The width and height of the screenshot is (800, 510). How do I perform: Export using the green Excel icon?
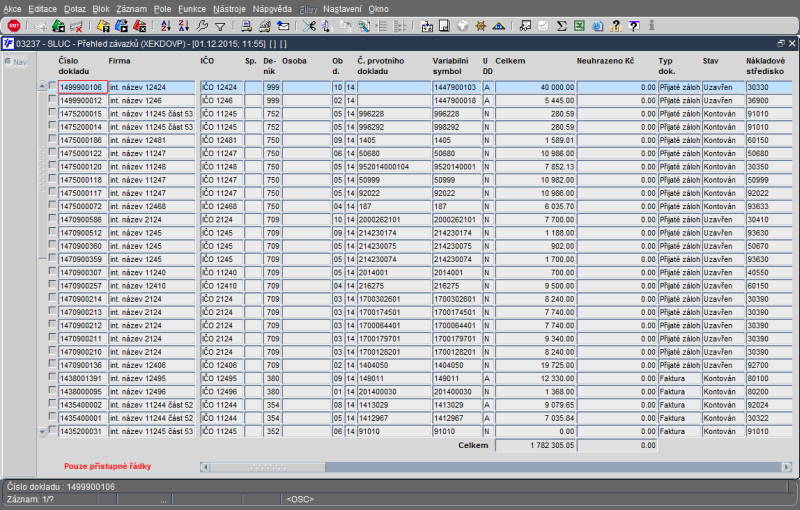[578, 25]
